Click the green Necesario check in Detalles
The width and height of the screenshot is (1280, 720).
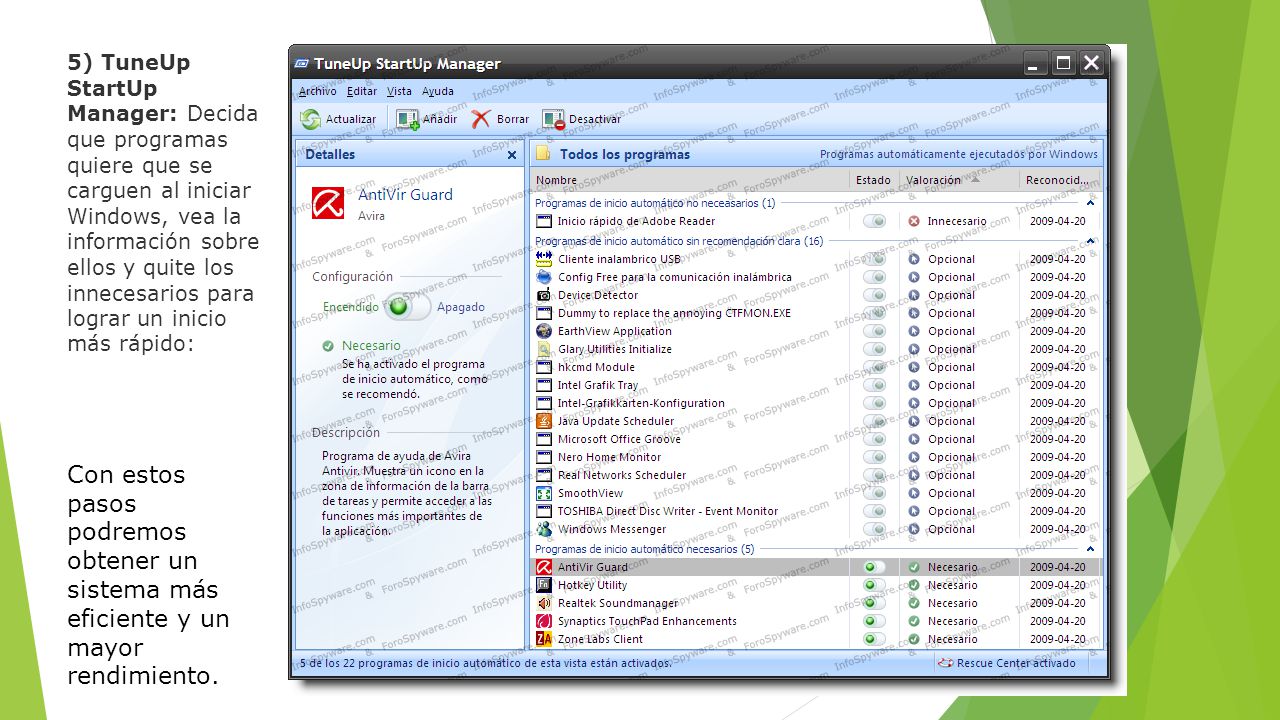pyautogui.click(x=328, y=346)
